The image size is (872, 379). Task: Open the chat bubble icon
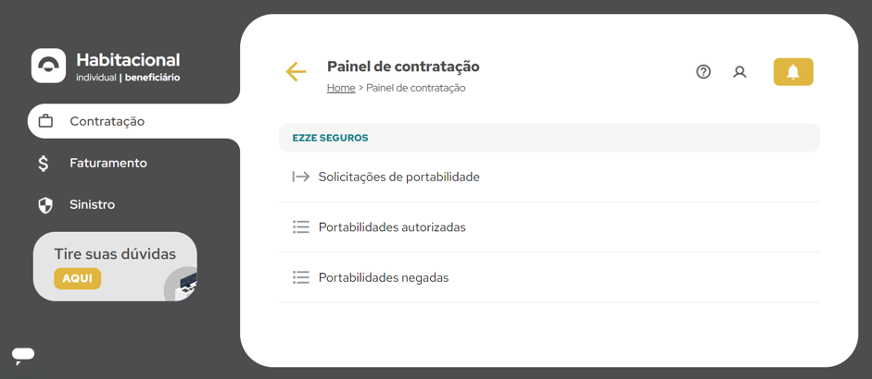pyautogui.click(x=23, y=355)
